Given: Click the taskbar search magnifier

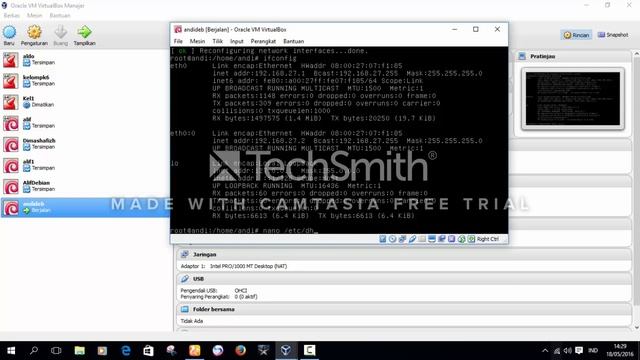Looking at the screenshot, I should (x=34, y=351).
